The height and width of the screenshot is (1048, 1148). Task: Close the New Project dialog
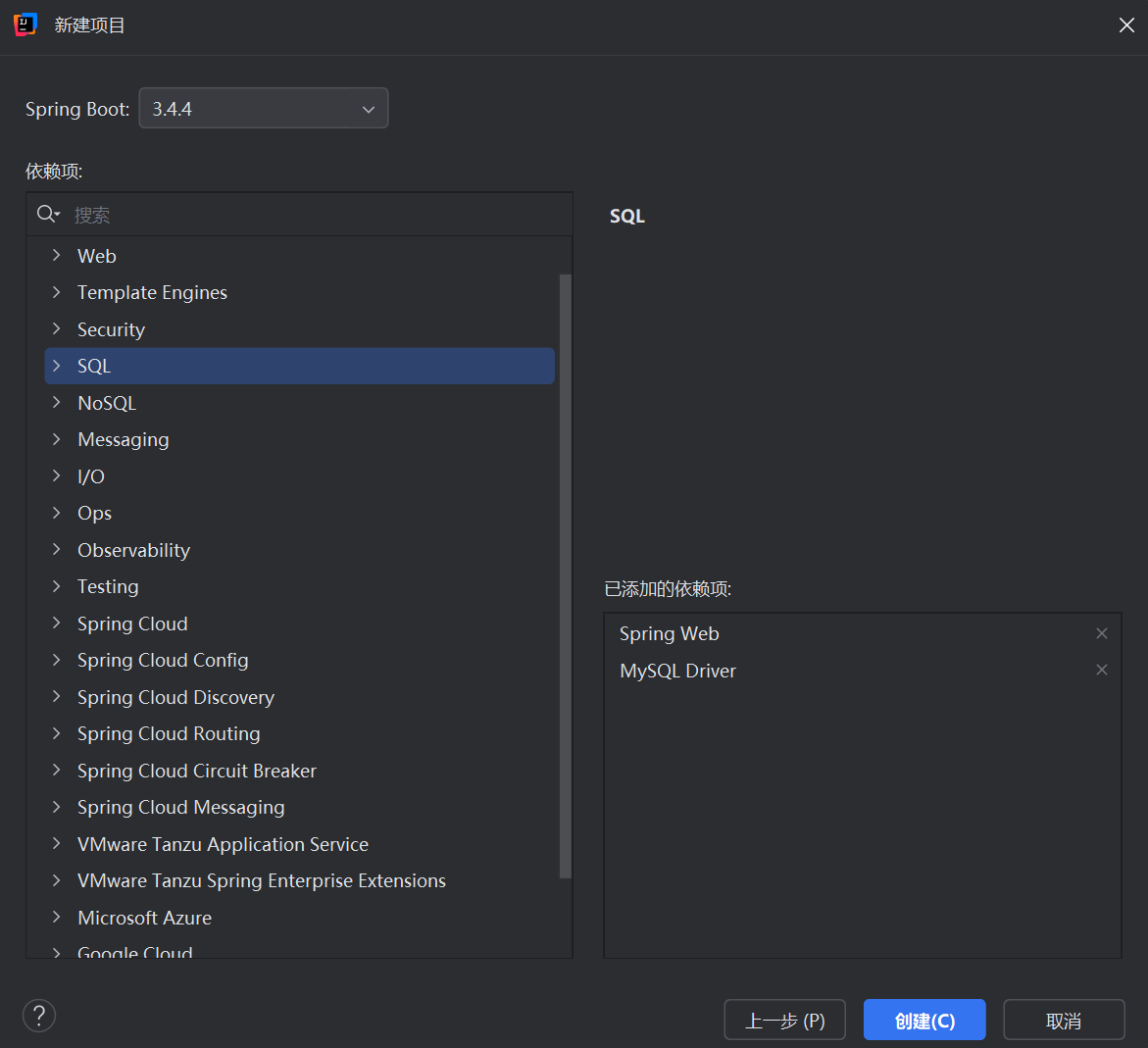coord(1126,25)
